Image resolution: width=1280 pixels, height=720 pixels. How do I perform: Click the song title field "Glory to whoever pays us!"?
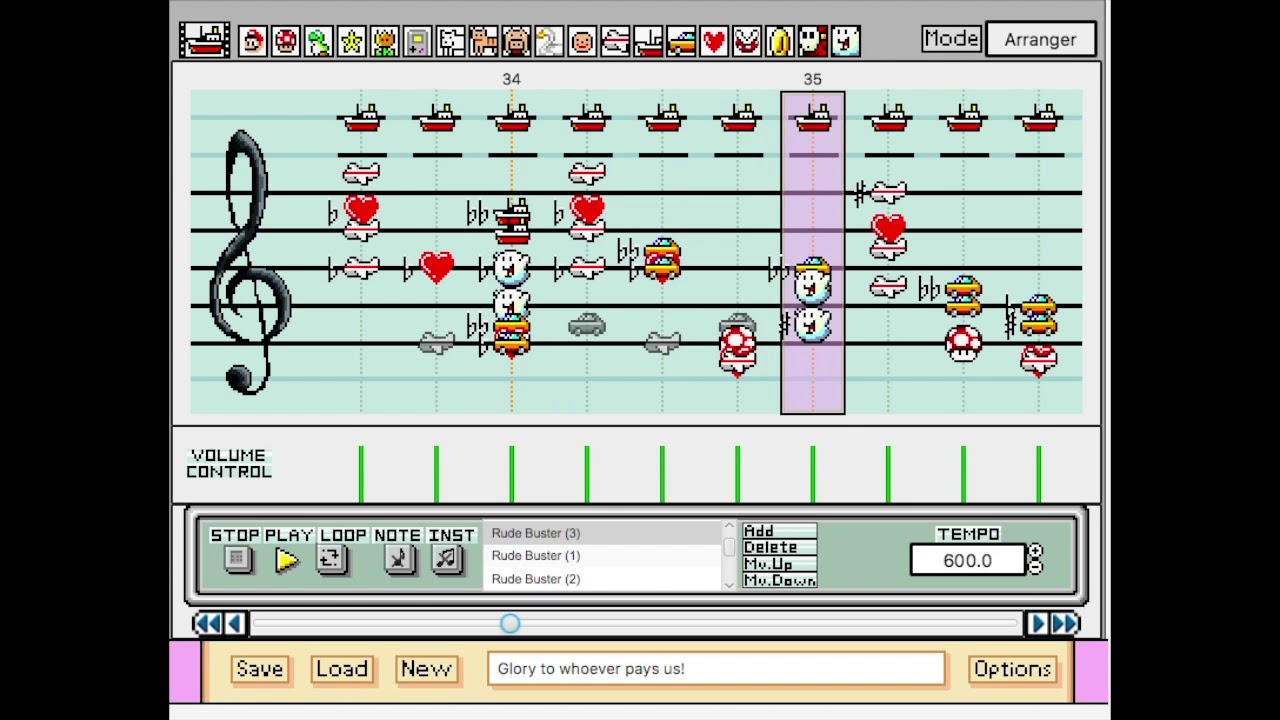pos(716,669)
